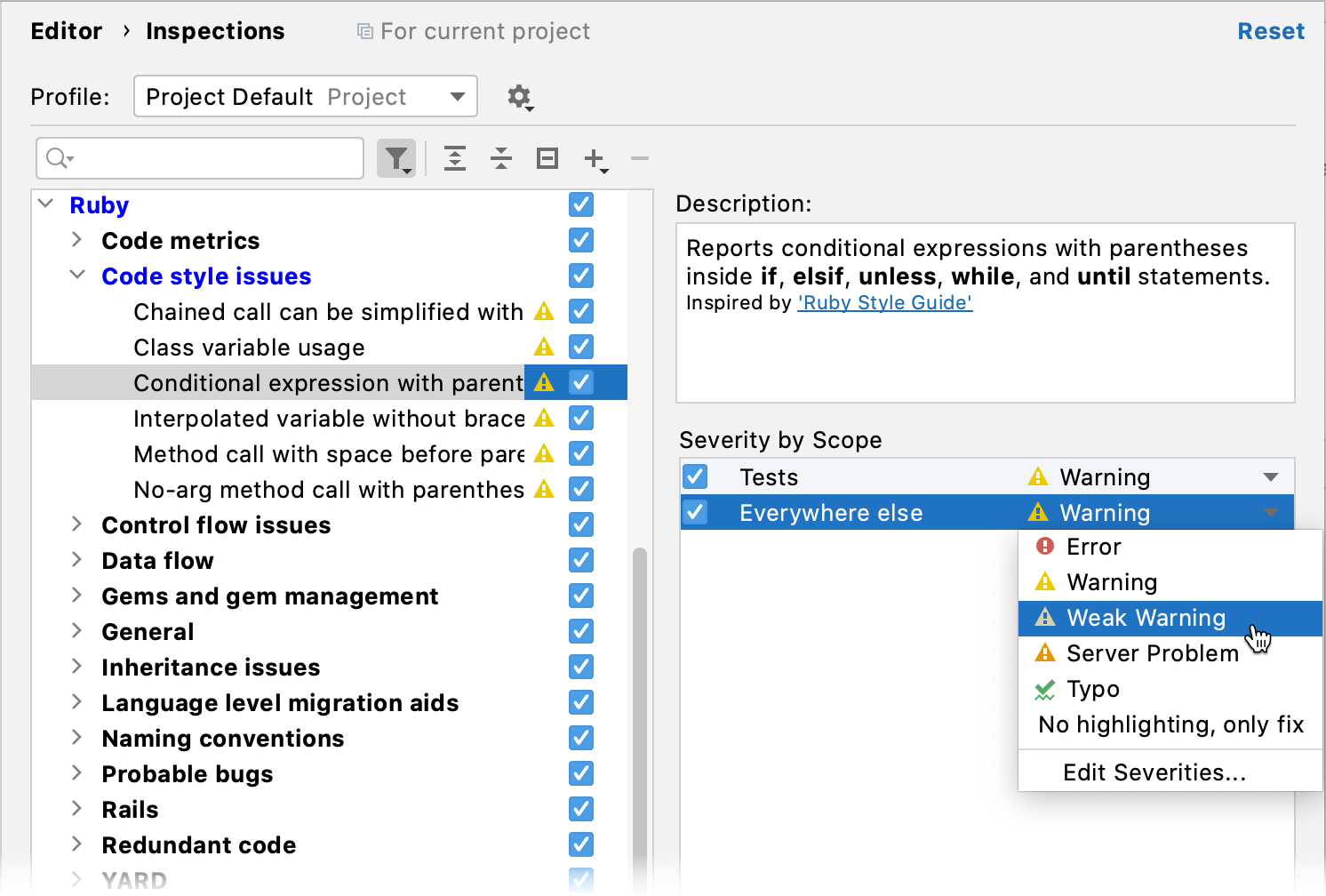Screen dimensions: 1326x896
Task: Add inspection with the plus icon
Action: (x=595, y=160)
